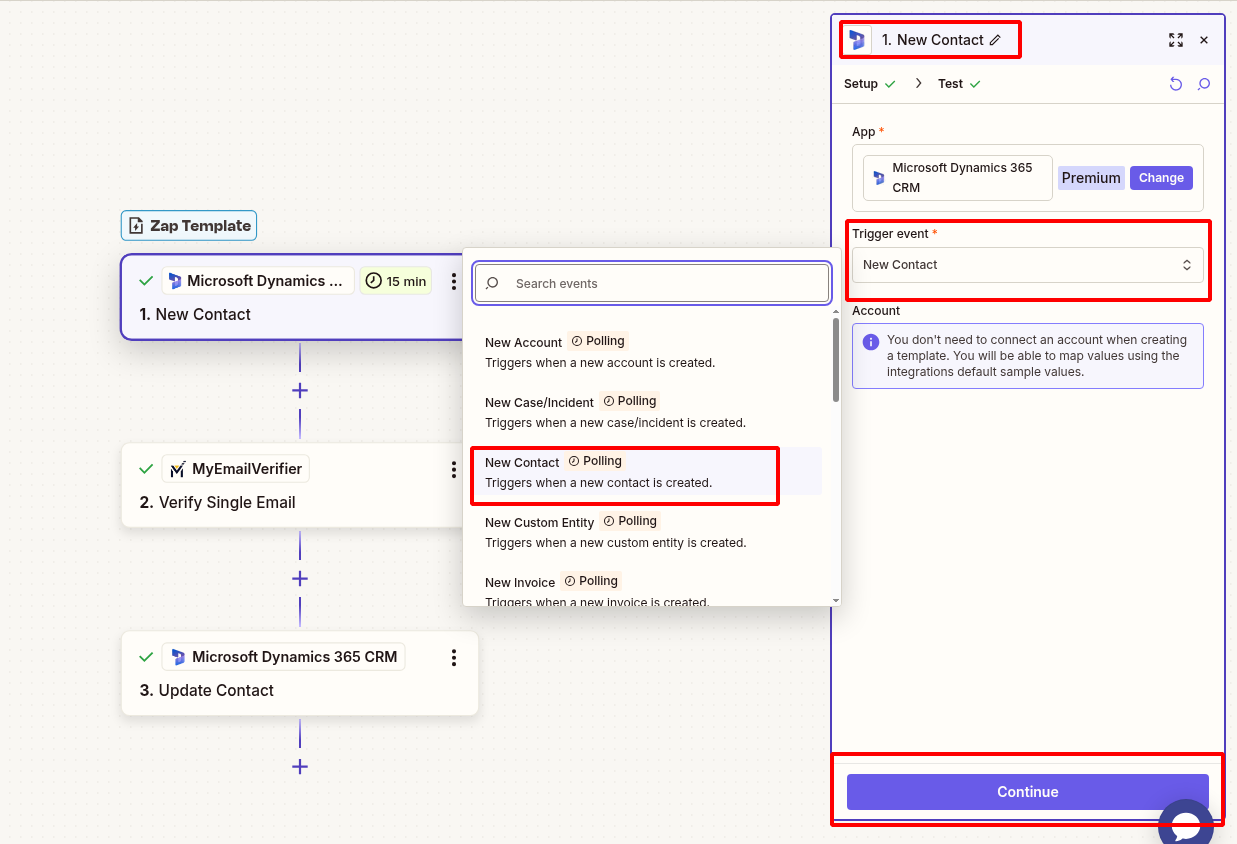Click the Microsoft Dynamics 365 icon on step 1

pos(178,280)
